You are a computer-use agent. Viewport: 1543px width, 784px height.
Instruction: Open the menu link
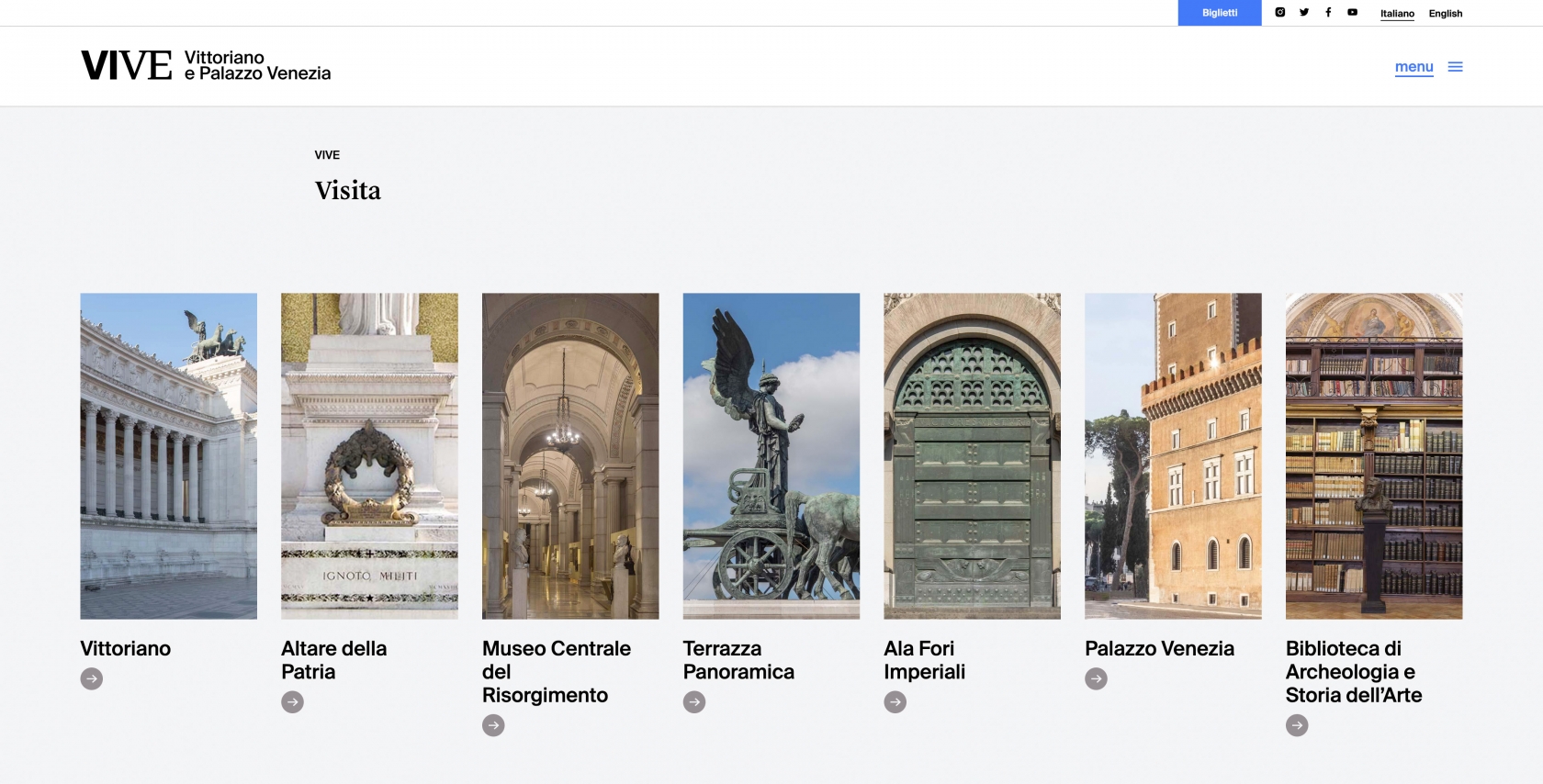pyautogui.click(x=1413, y=67)
